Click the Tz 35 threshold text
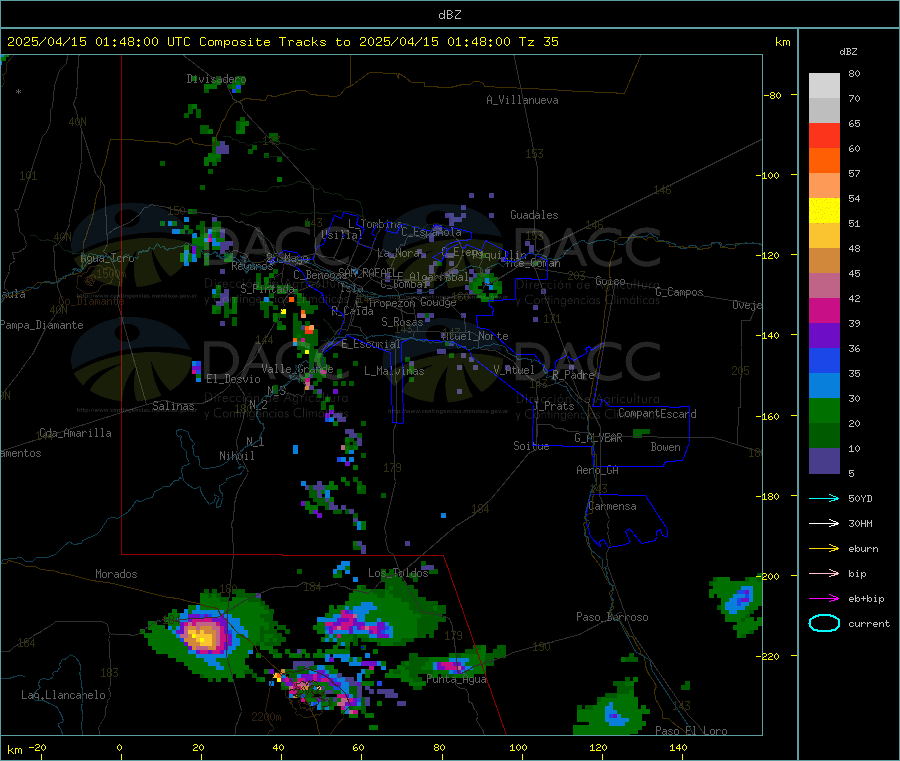The height and width of the screenshot is (761, 900). click(538, 41)
